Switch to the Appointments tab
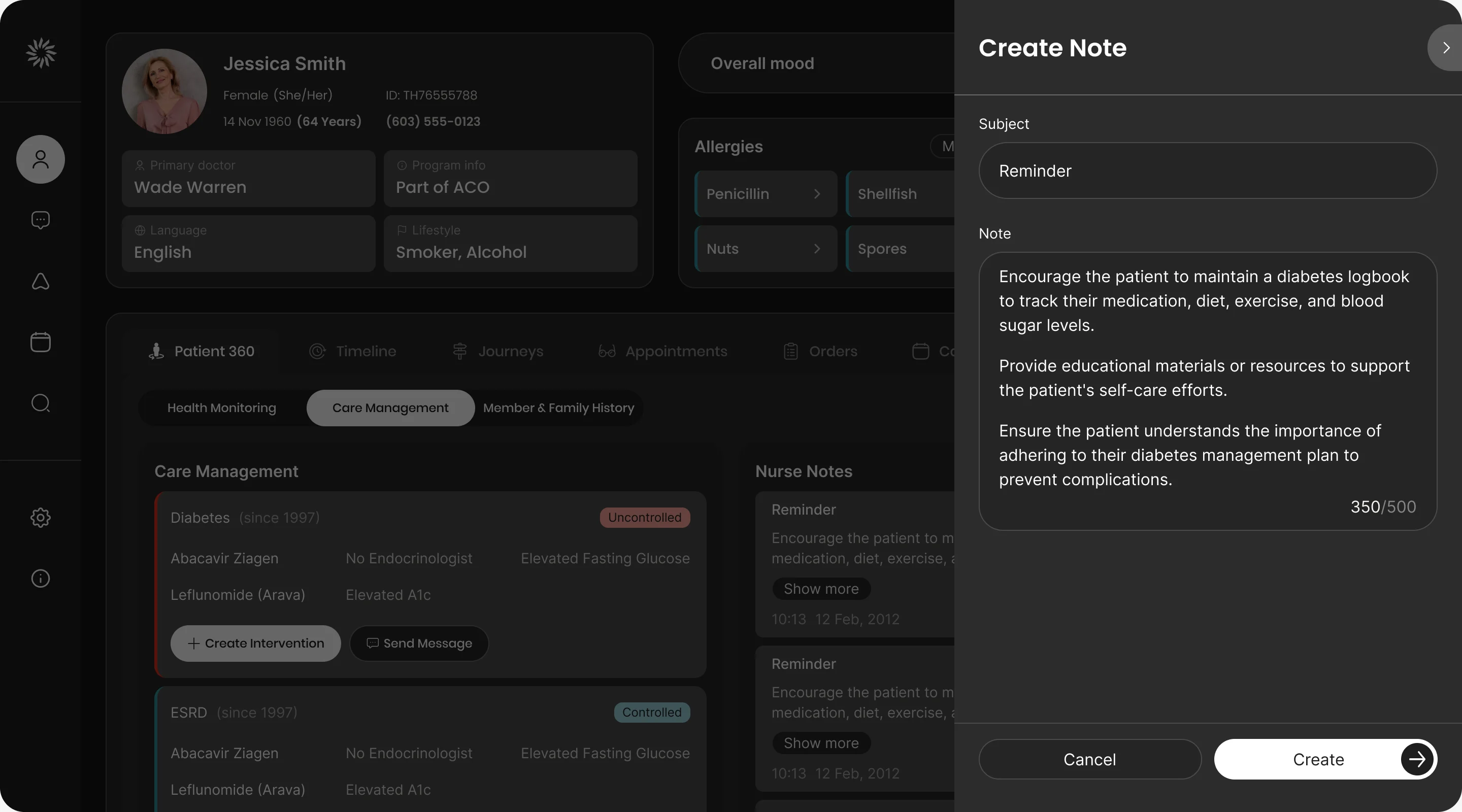1462x812 pixels. pos(662,351)
